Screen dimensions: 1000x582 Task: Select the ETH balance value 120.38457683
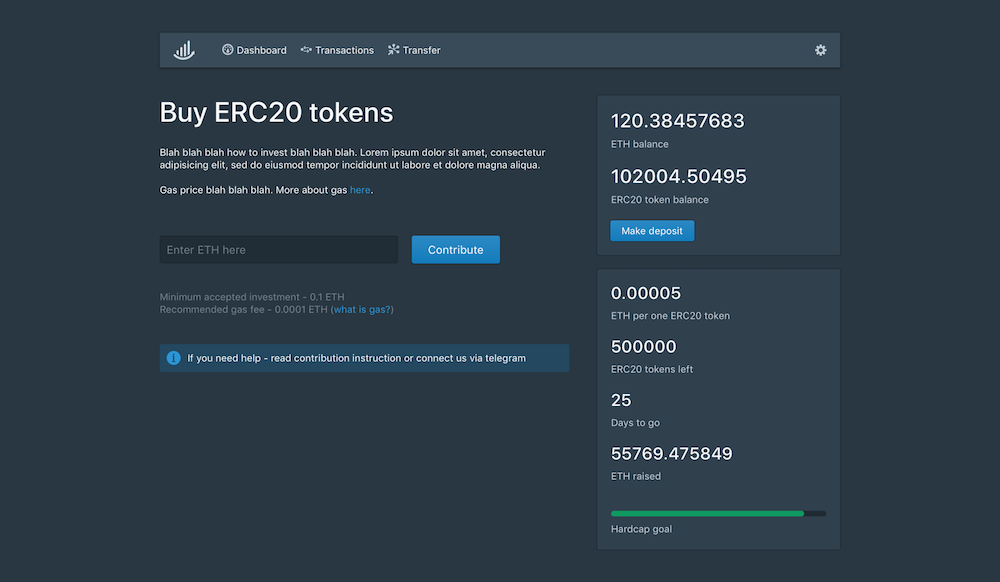click(677, 121)
